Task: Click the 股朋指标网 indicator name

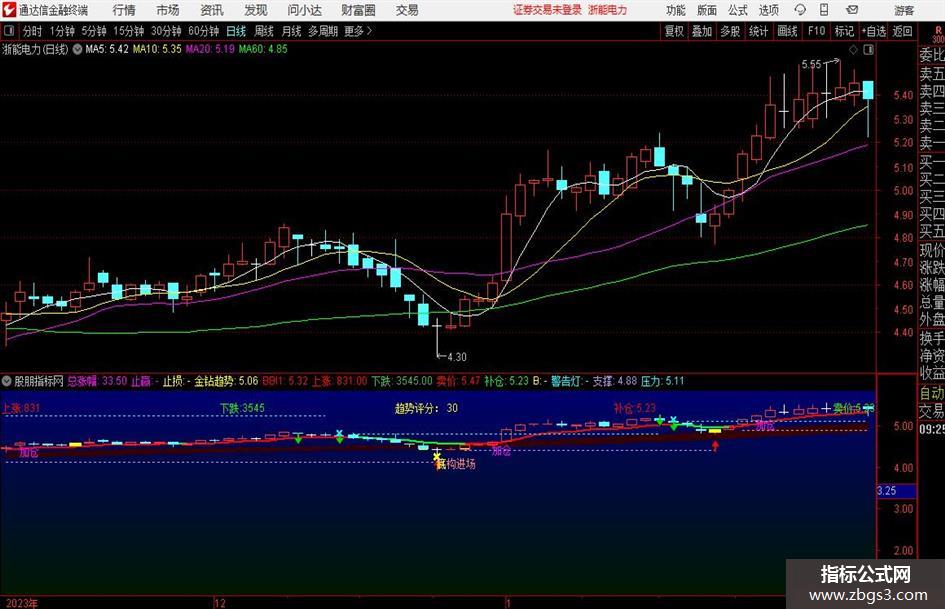Action: pos(39,381)
